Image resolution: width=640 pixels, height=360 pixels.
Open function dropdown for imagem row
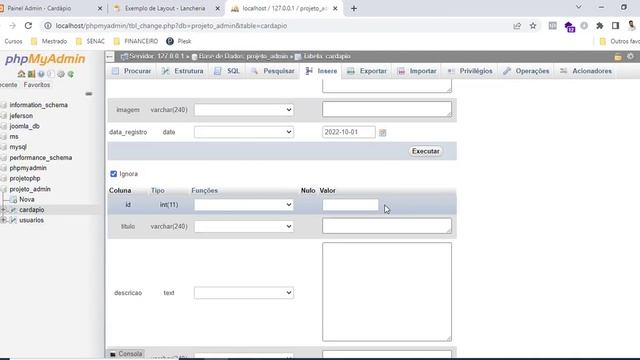tap(244, 110)
